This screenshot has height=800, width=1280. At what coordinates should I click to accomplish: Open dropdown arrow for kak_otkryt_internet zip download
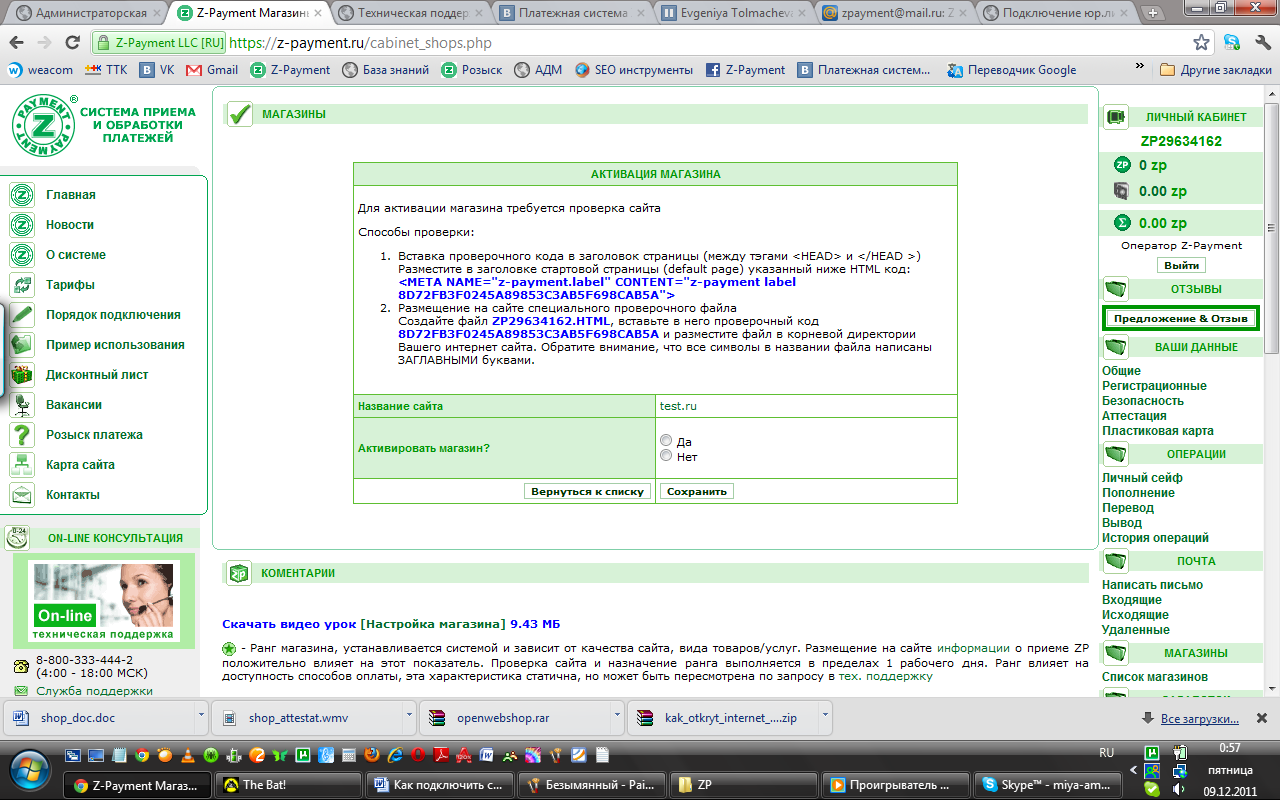(x=825, y=717)
